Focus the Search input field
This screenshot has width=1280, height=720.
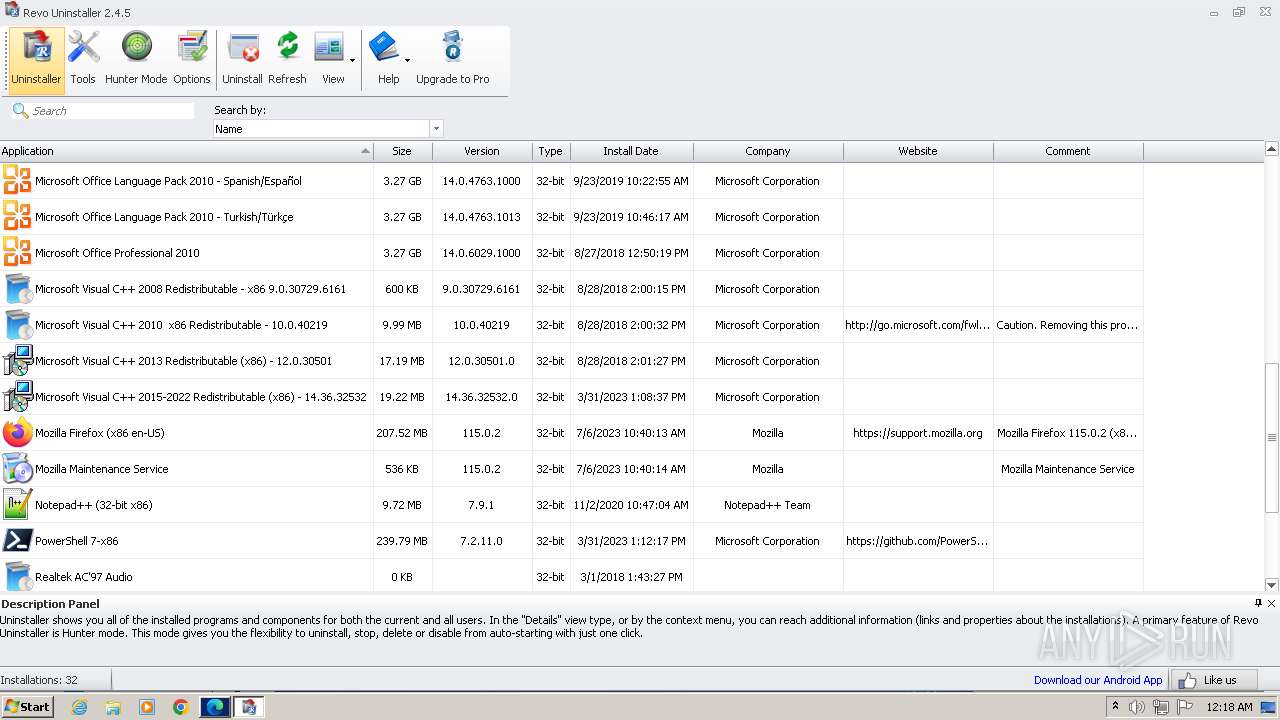[x=112, y=111]
